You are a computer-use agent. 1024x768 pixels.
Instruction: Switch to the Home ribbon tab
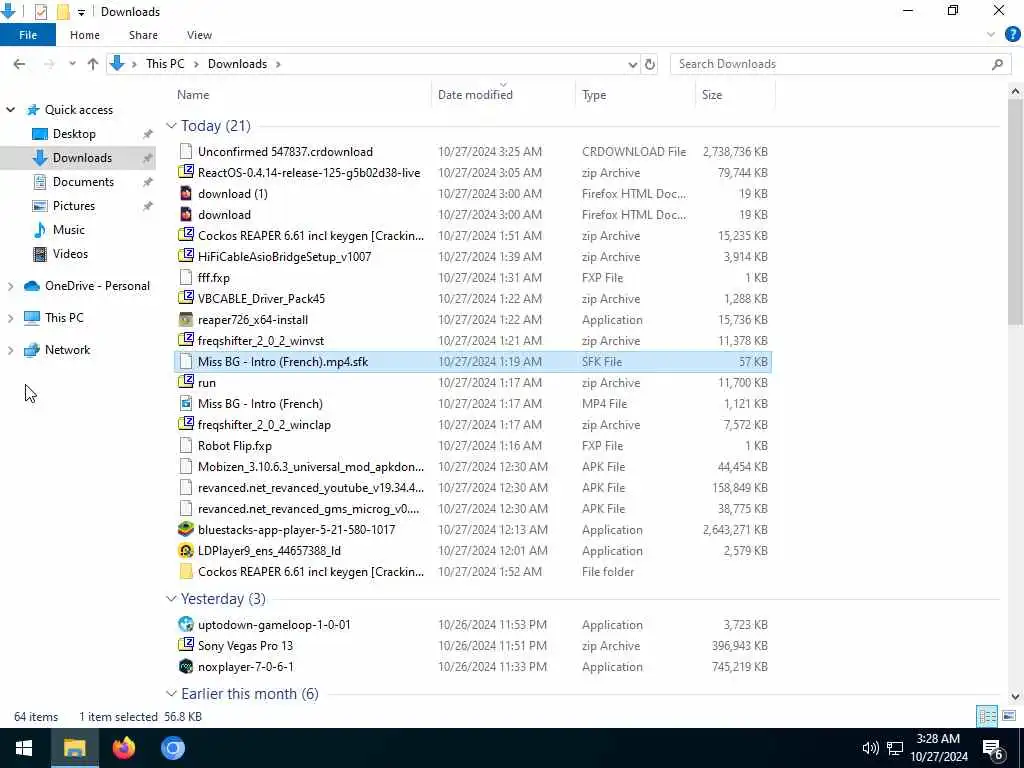85,35
